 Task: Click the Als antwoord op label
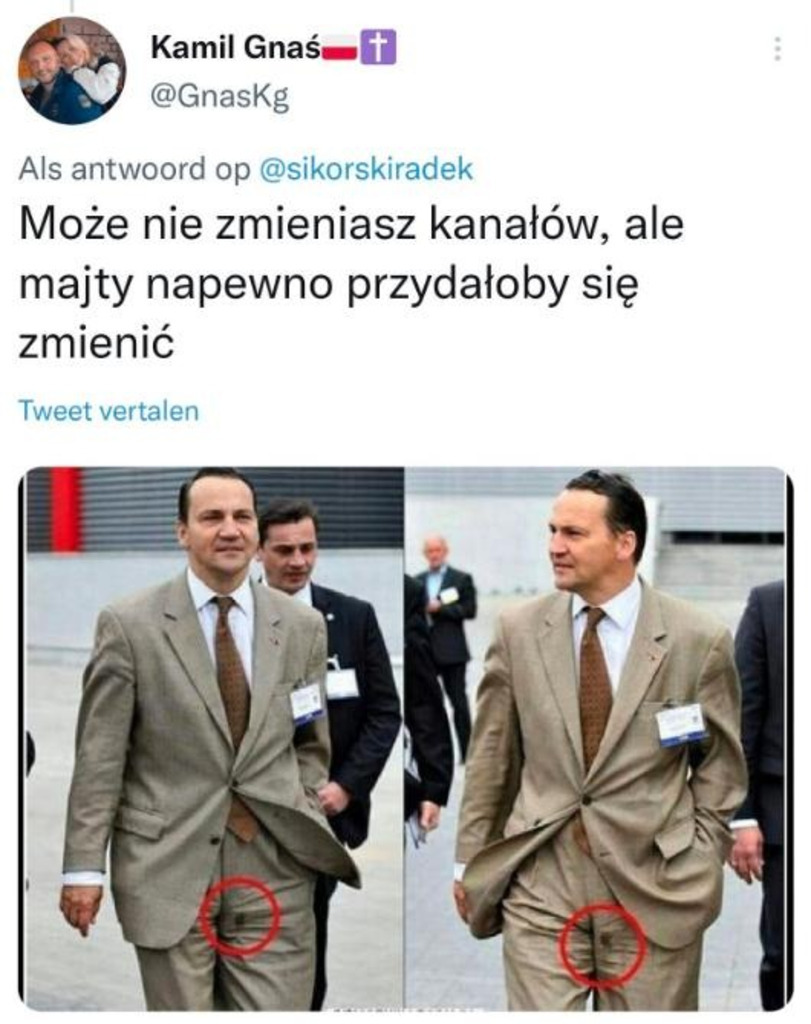(135, 169)
